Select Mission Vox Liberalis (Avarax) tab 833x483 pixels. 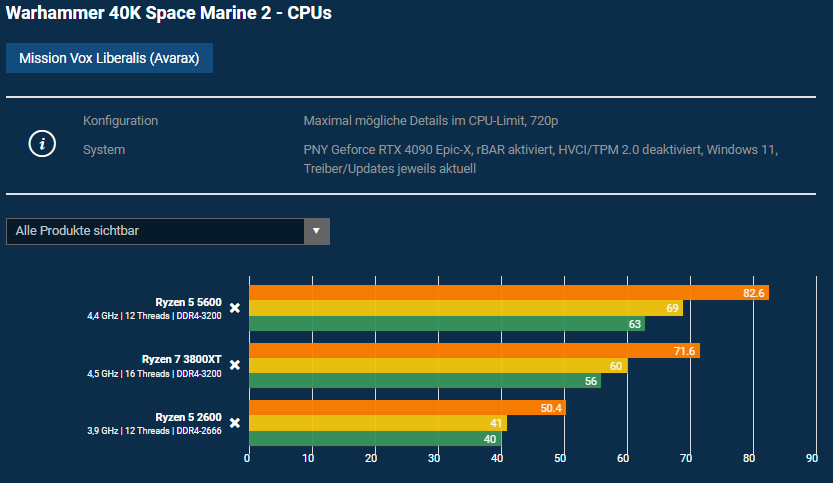109,58
